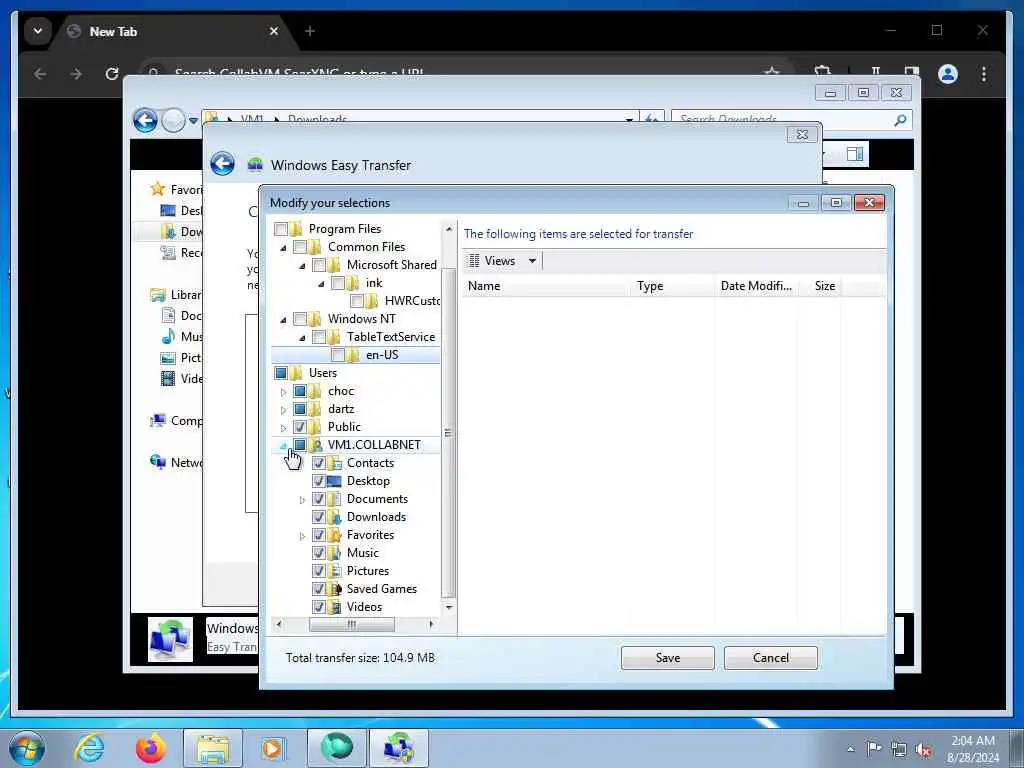Image resolution: width=1024 pixels, height=768 pixels.
Task: Click the preview pane icon in Explorer
Action: pos(855,153)
